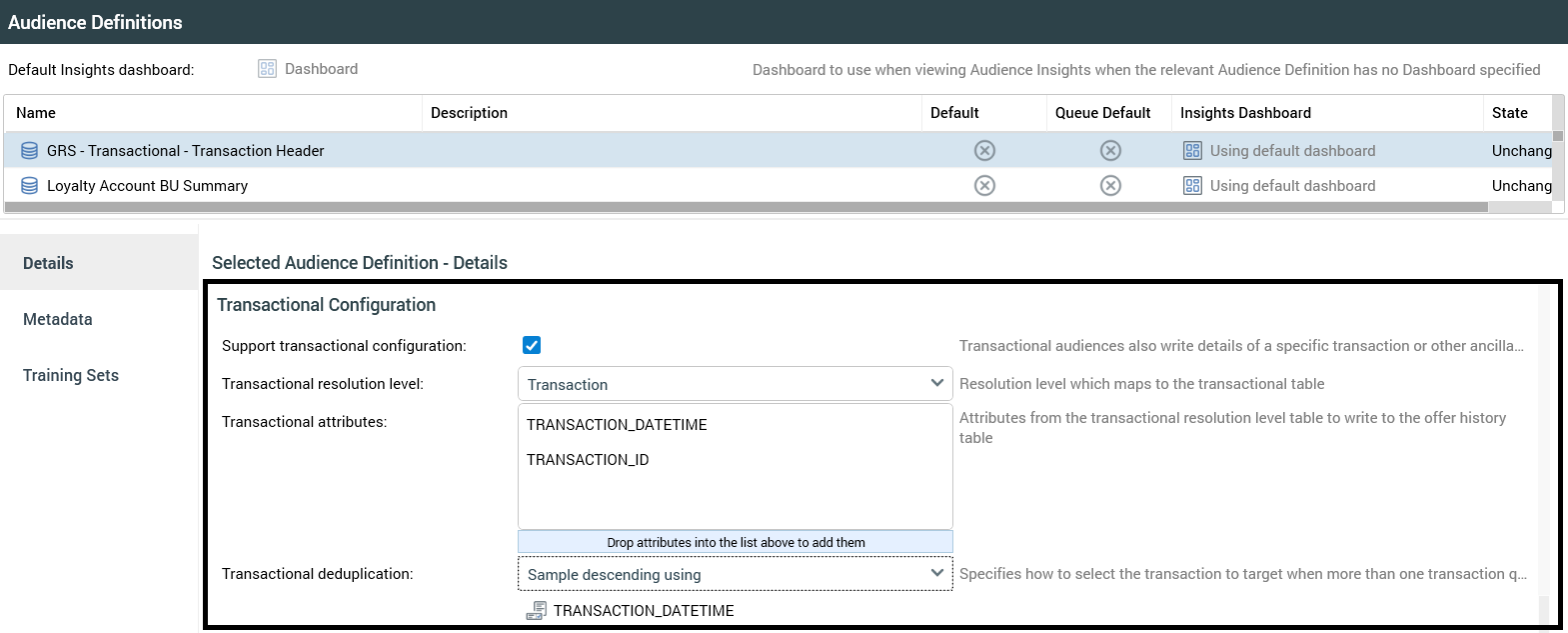Open Transactional resolution level dropdown
Screen dimensions: 1568x633
[x=735, y=384]
